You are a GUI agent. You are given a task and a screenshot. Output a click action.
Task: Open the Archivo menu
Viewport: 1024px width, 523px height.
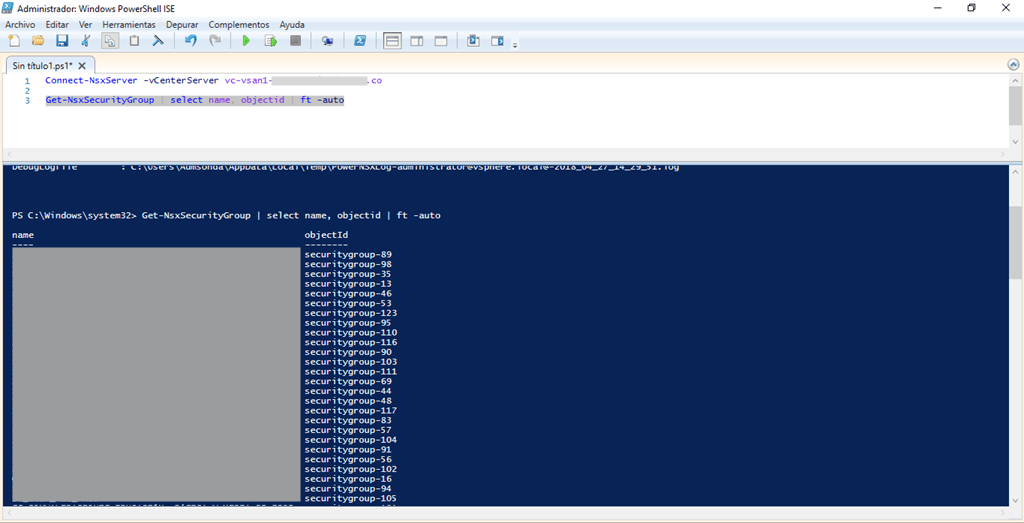20,24
